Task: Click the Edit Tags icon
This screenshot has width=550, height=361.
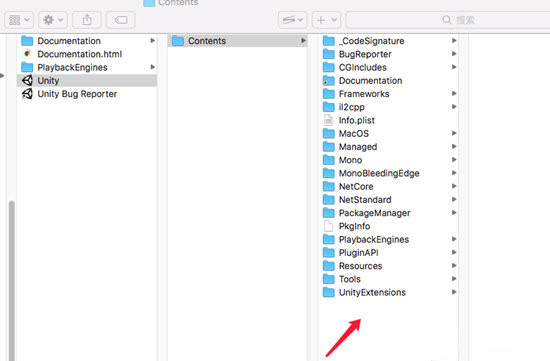Action: [x=121, y=20]
